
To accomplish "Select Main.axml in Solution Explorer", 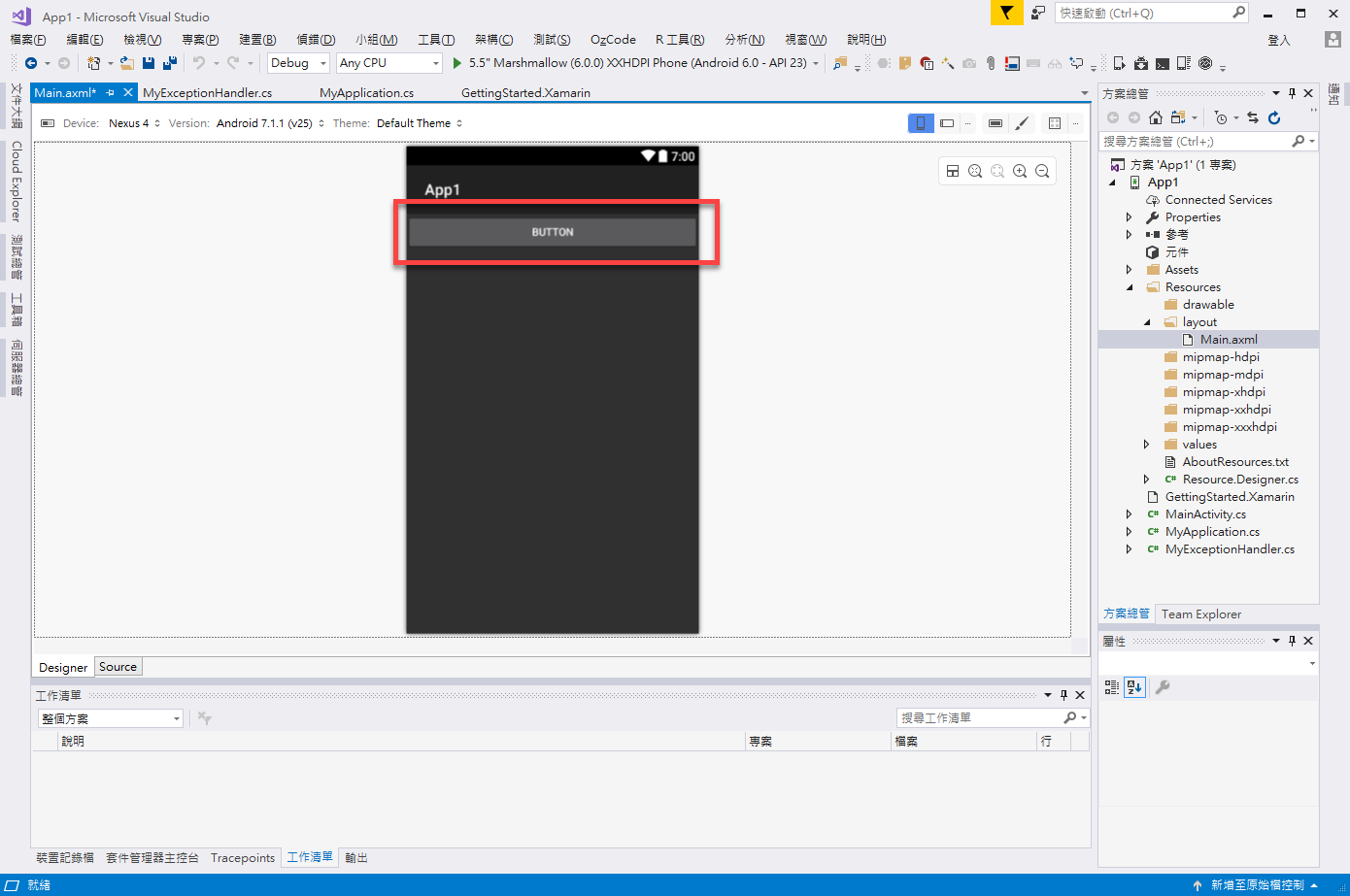I will coord(1229,340).
